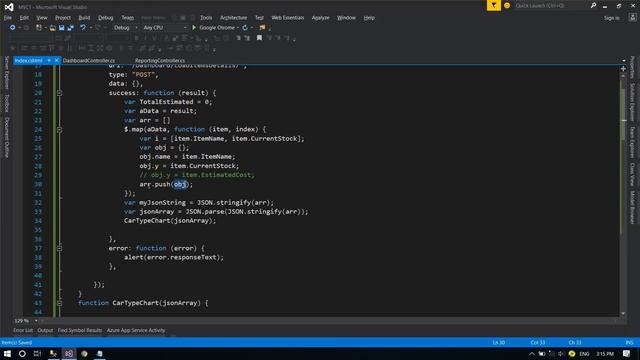The height and width of the screenshot is (360, 640).
Task: Open the Edit menu
Action: point(24,18)
